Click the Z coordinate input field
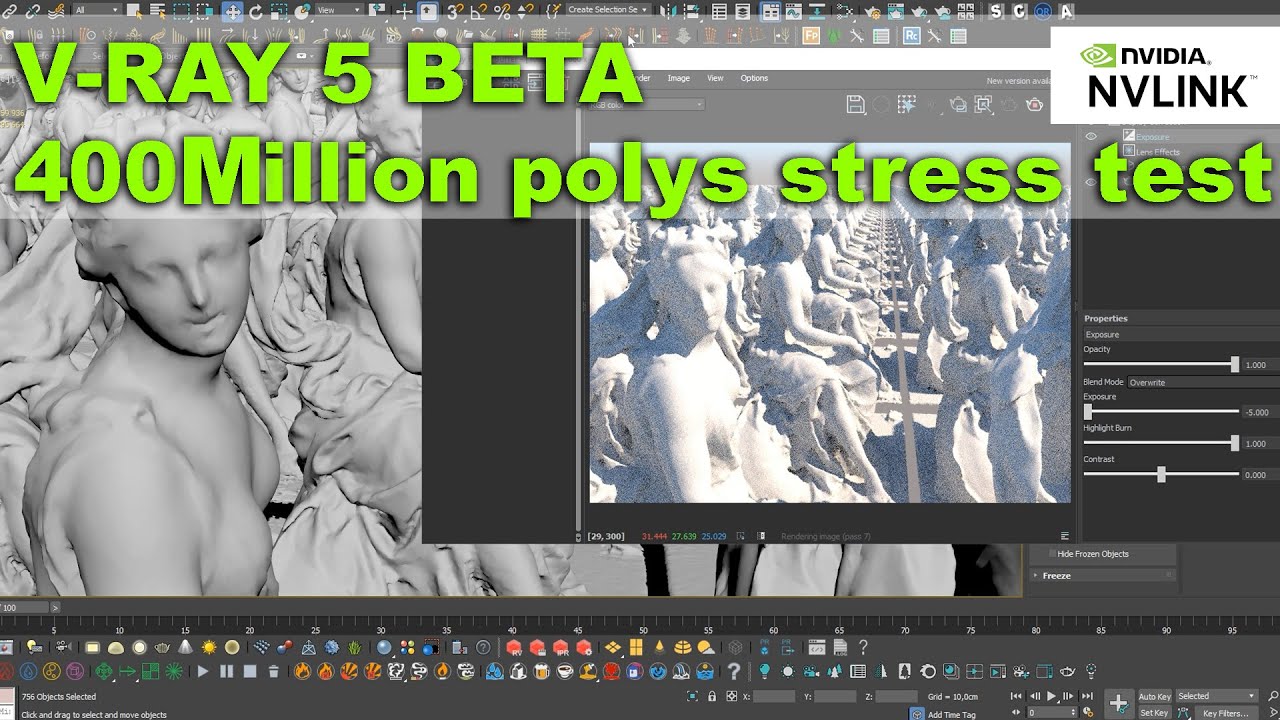This screenshot has height=720, width=1280. point(896,696)
